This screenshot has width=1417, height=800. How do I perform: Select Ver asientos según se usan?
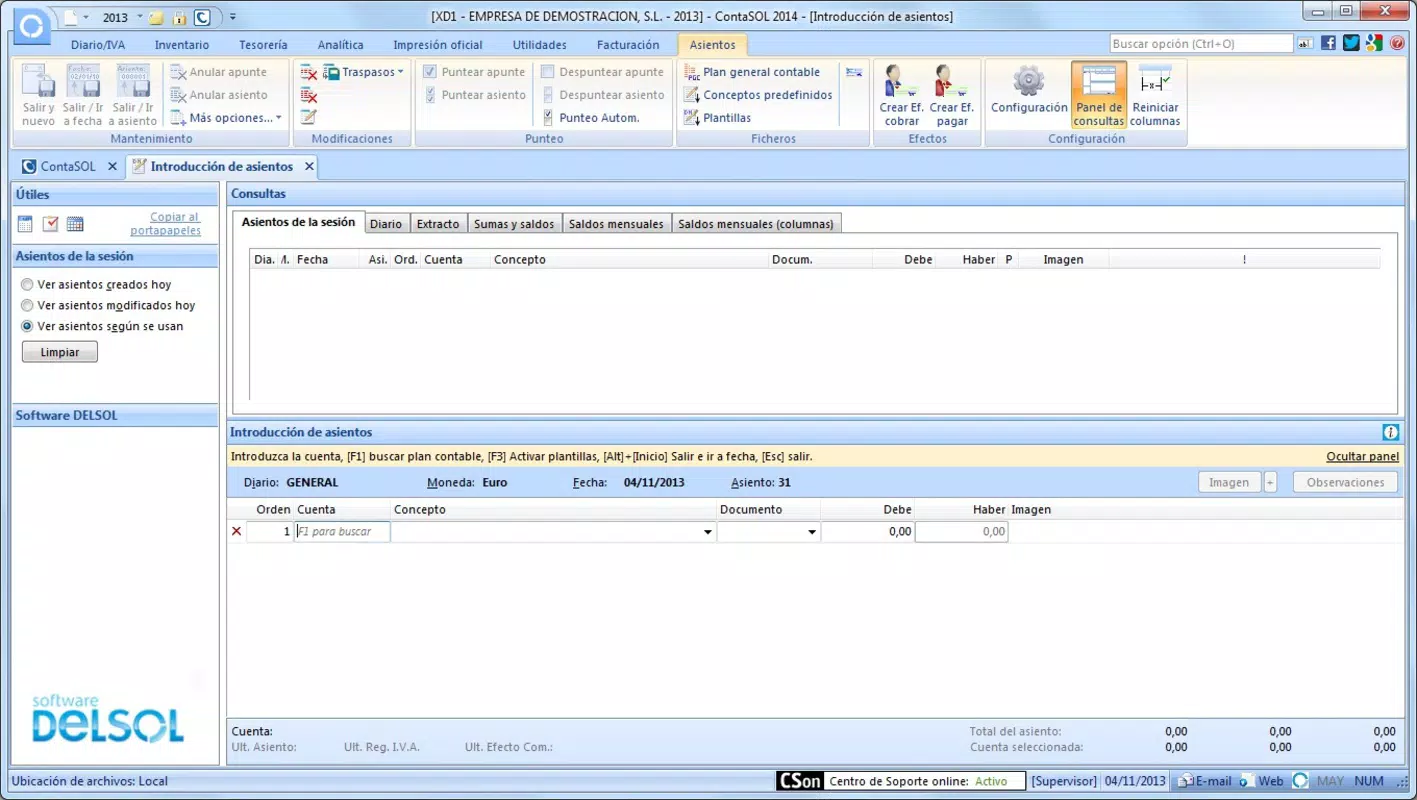27,327
